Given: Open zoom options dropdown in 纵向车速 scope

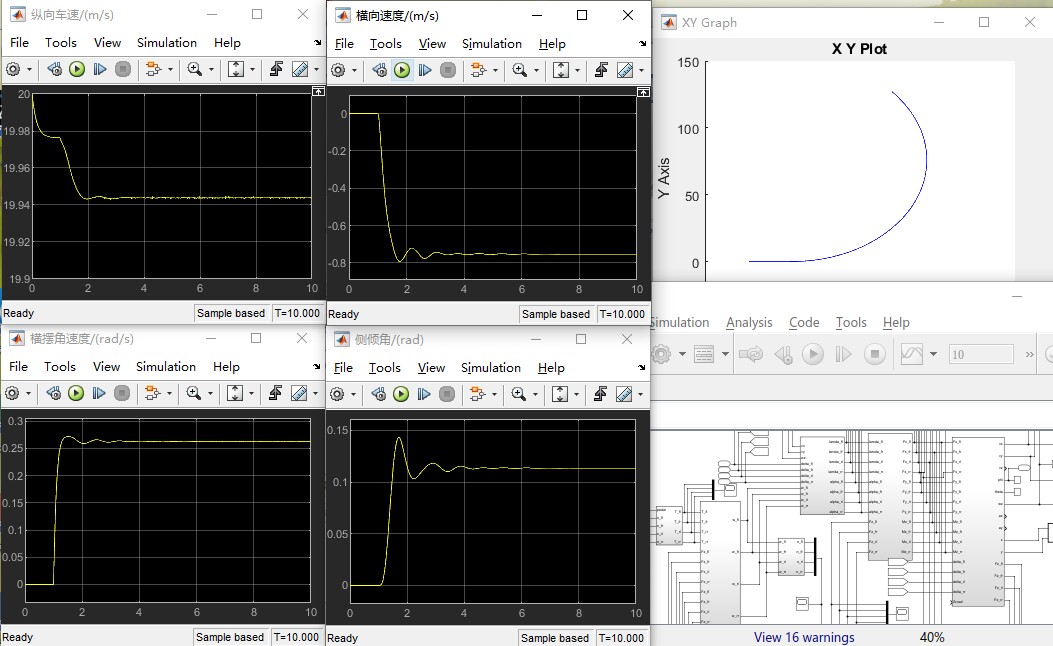Looking at the screenshot, I should pos(212,69).
